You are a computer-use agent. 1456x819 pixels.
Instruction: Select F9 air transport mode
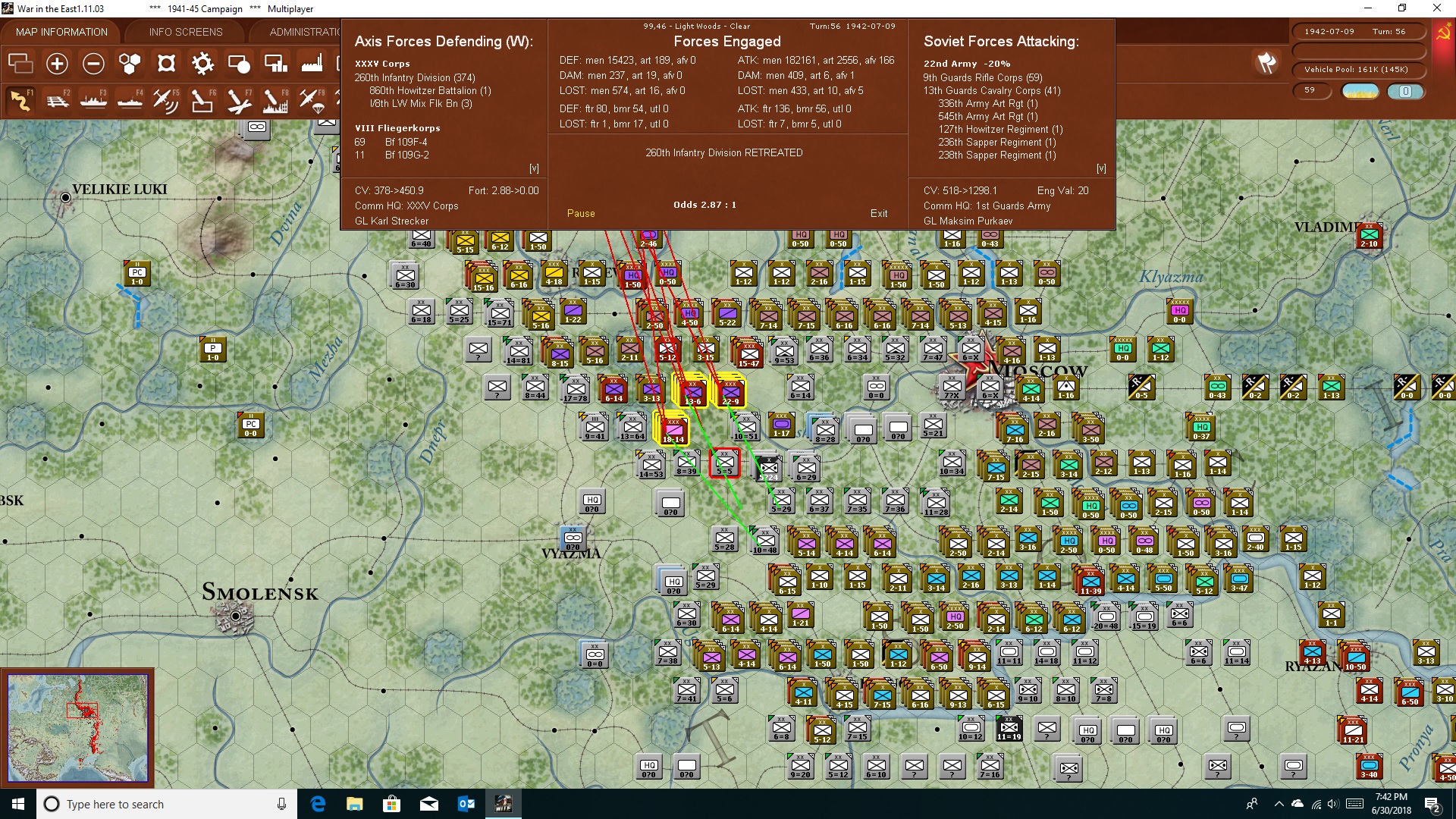[312, 100]
